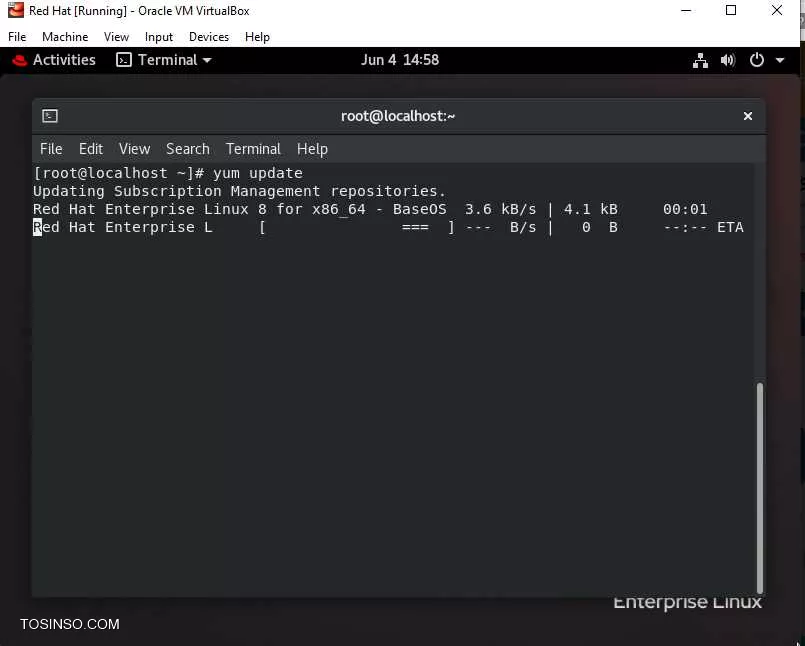
Task: Click the volume speaker icon
Action: 728,61
